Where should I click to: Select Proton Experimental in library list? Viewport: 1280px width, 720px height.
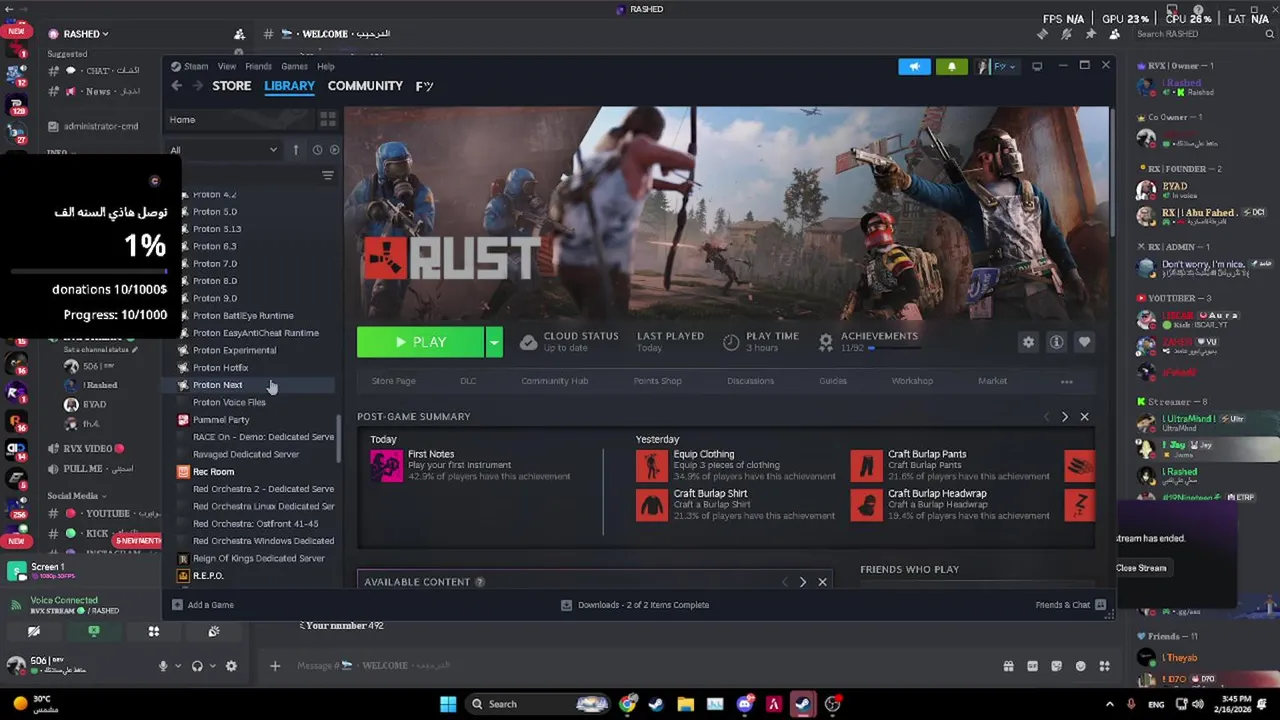(234, 350)
